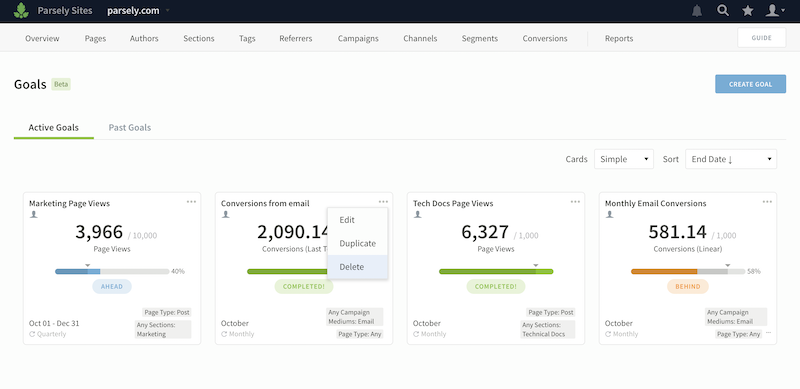Click the Create Goal button
This screenshot has width=800, height=389.
(x=750, y=84)
